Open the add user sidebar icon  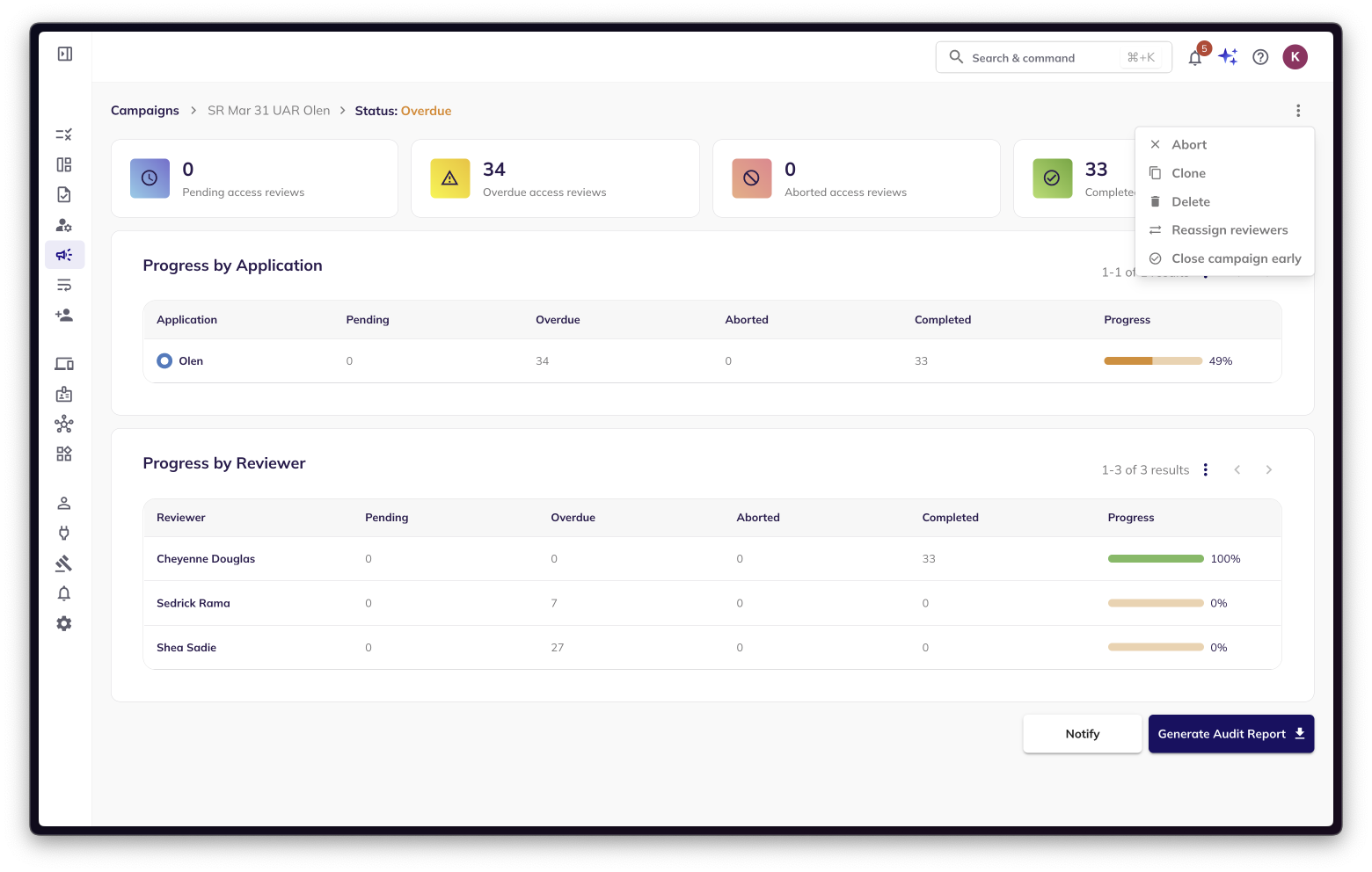coord(64,315)
